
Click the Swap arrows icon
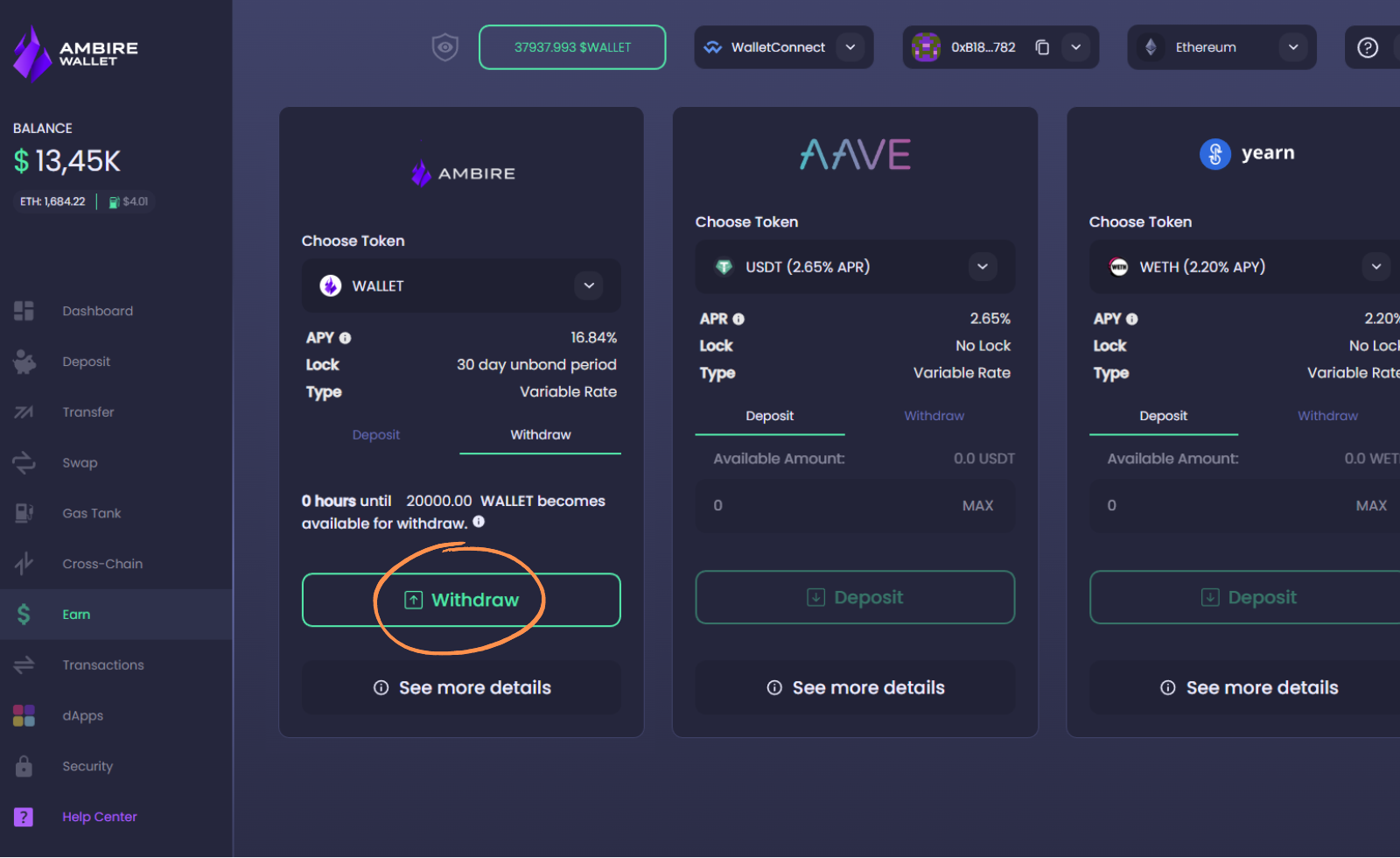(24, 462)
